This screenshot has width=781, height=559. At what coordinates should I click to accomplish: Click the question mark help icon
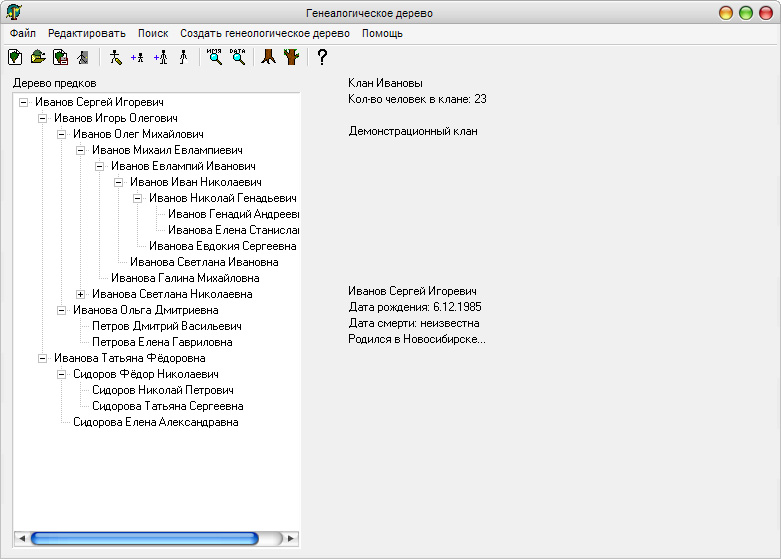(322, 57)
